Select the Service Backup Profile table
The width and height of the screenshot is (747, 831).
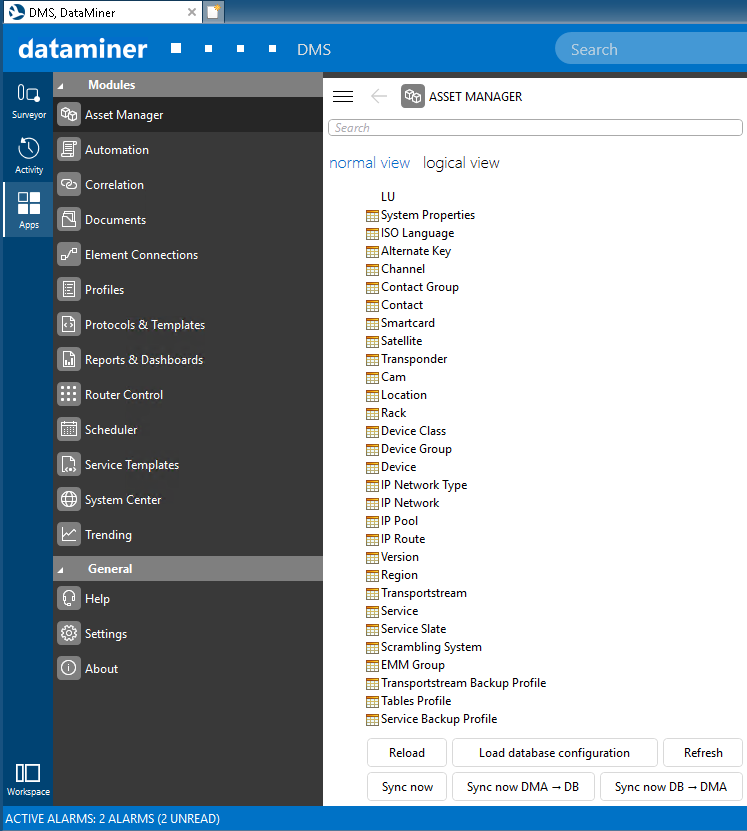click(x=439, y=720)
